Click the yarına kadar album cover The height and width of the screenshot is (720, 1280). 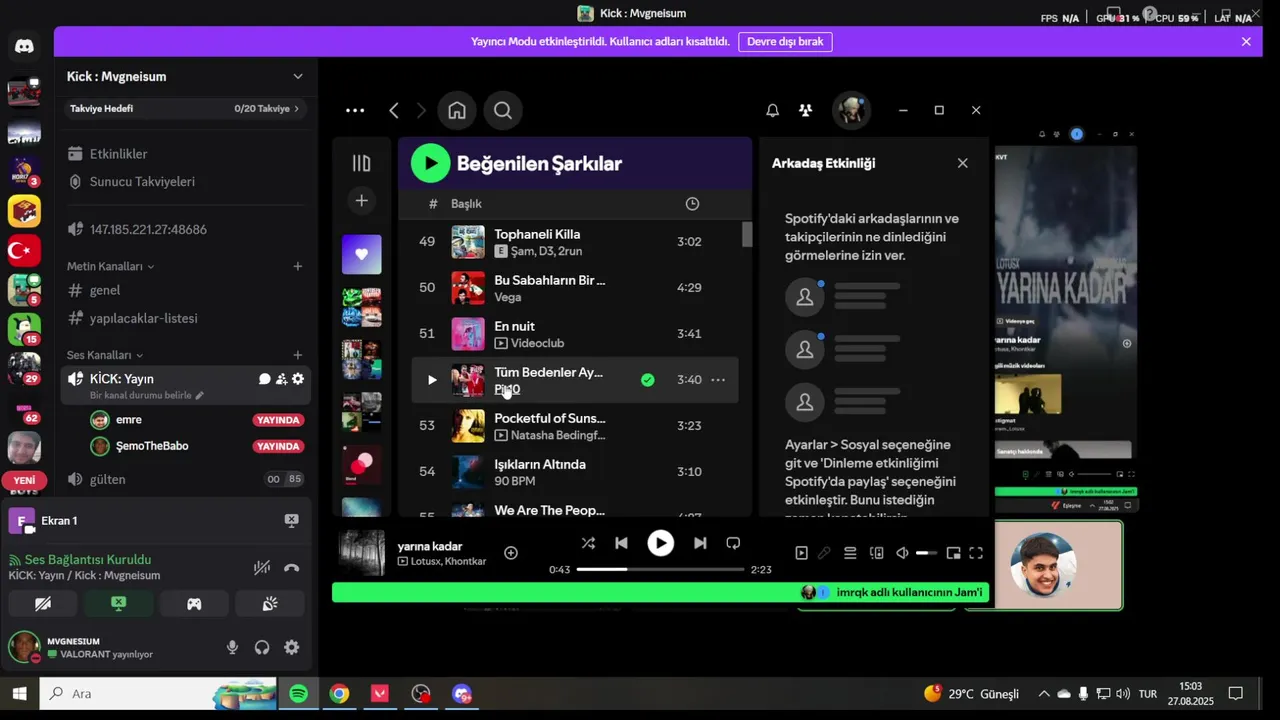click(x=362, y=553)
